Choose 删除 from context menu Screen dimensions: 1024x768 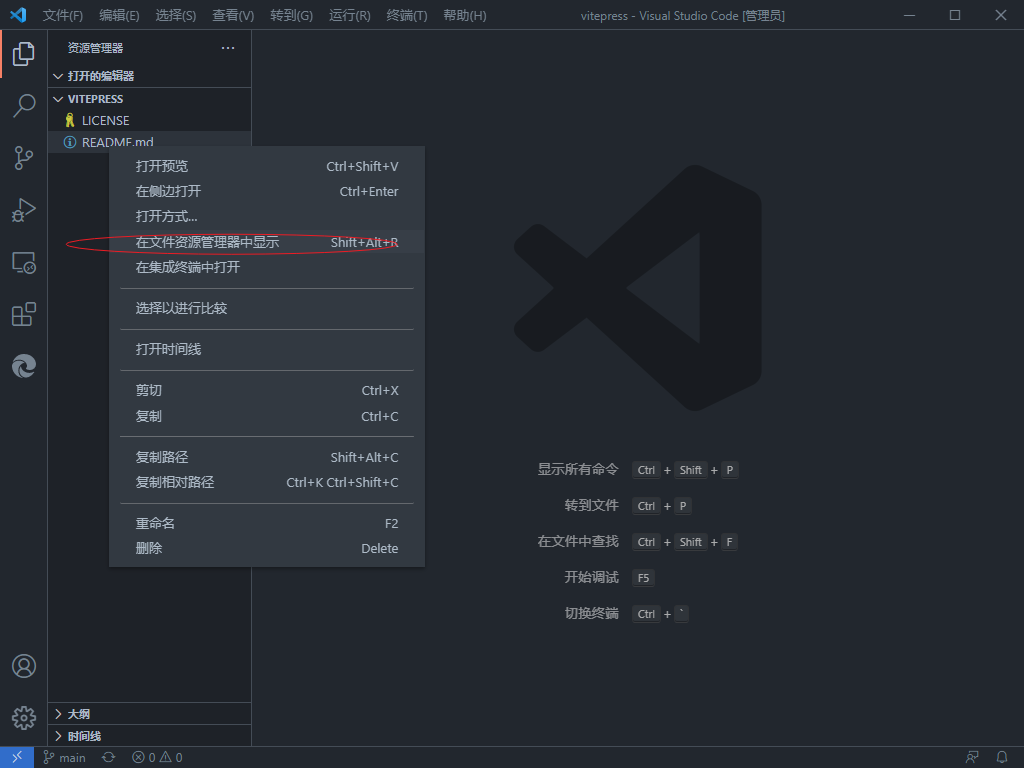(x=267, y=549)
